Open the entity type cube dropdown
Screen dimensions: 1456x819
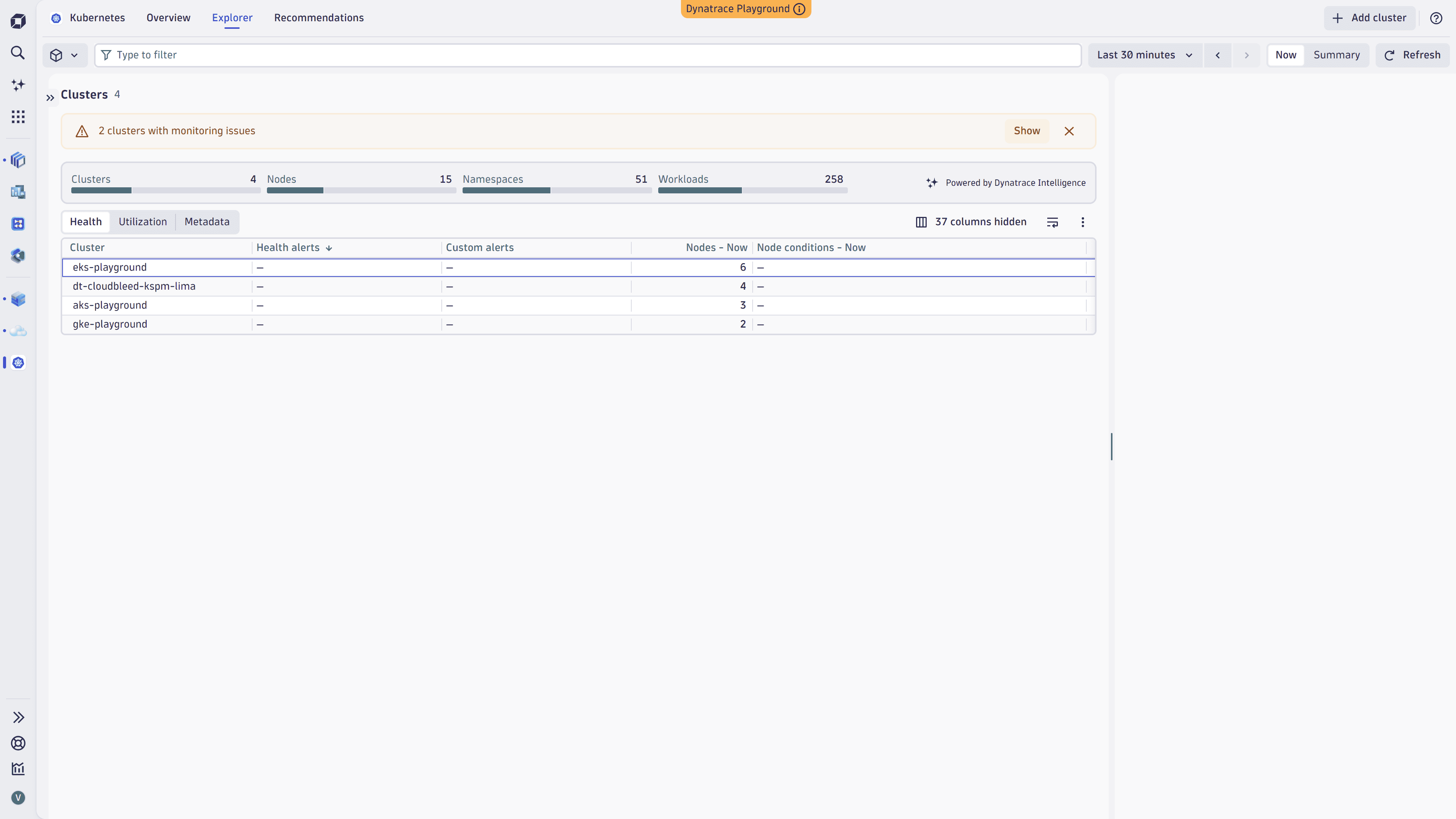[65, 55]
